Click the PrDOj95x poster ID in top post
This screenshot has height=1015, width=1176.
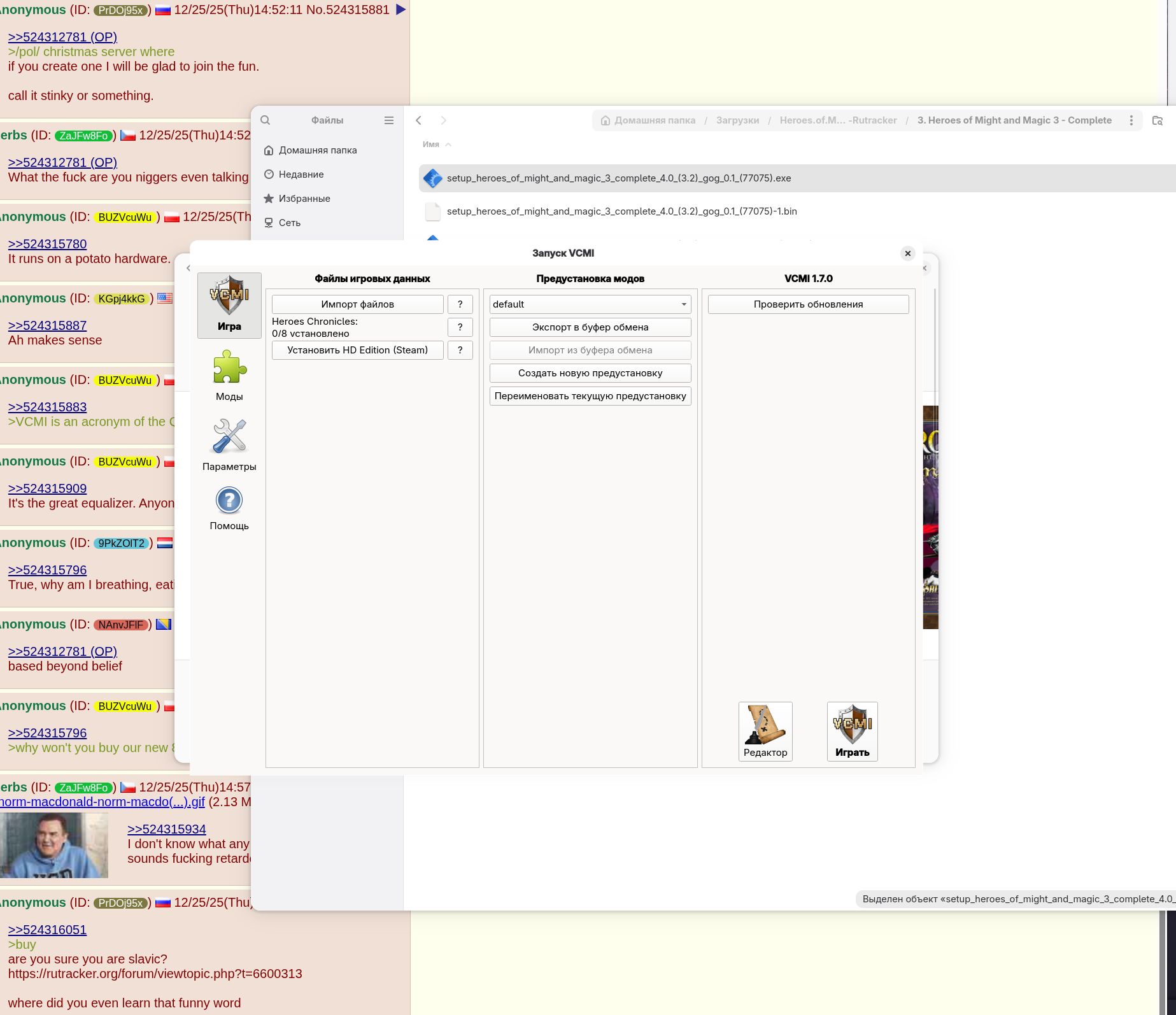pos(121,10)
